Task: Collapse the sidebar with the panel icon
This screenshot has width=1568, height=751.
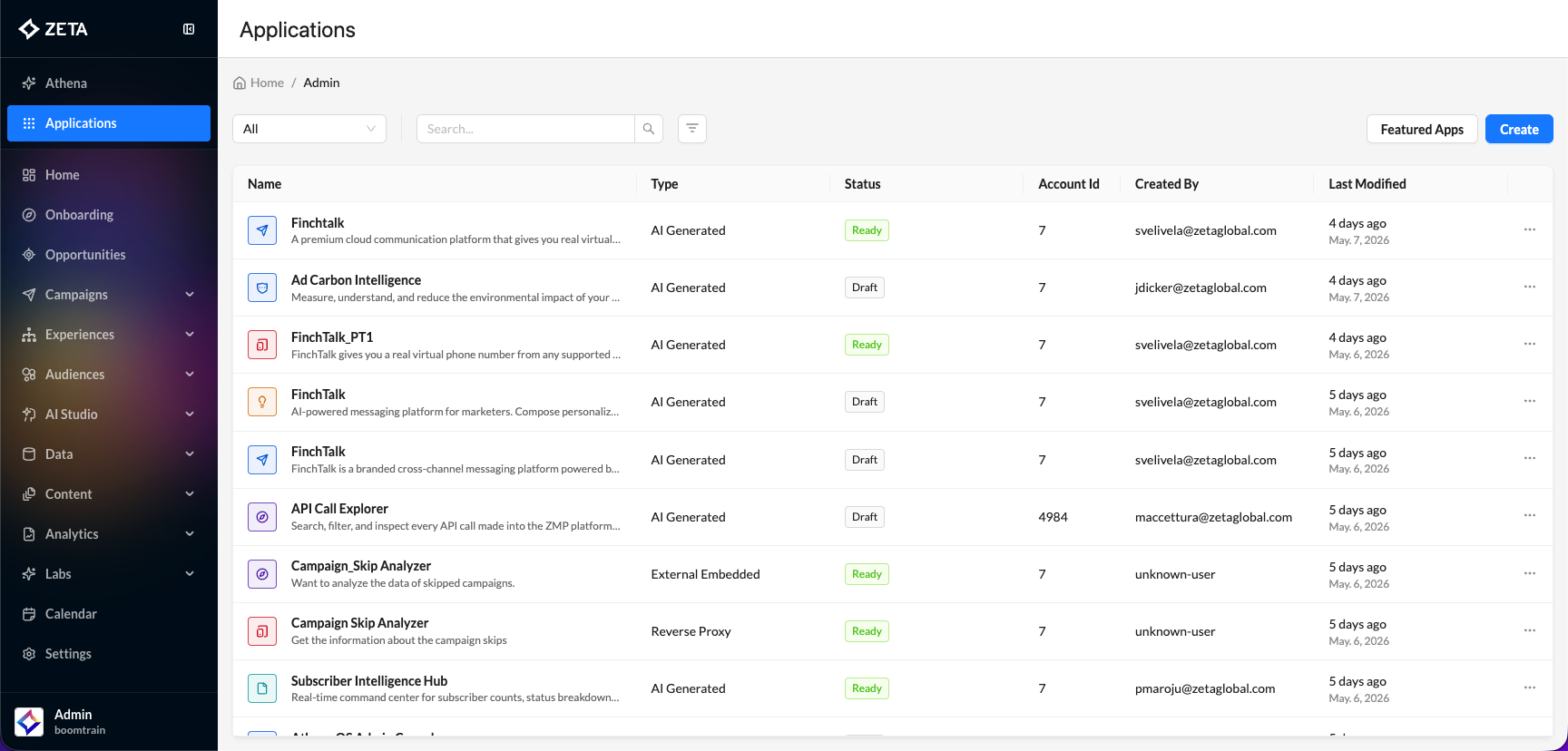Action: click(x=189, y=29)
